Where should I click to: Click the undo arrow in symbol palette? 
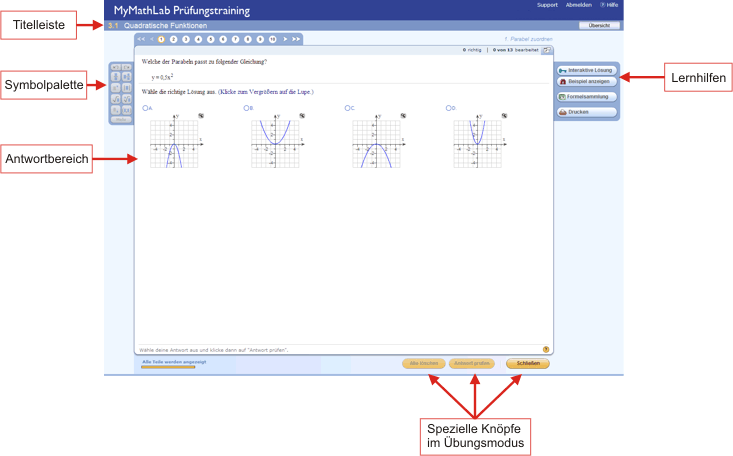[115, 67]
